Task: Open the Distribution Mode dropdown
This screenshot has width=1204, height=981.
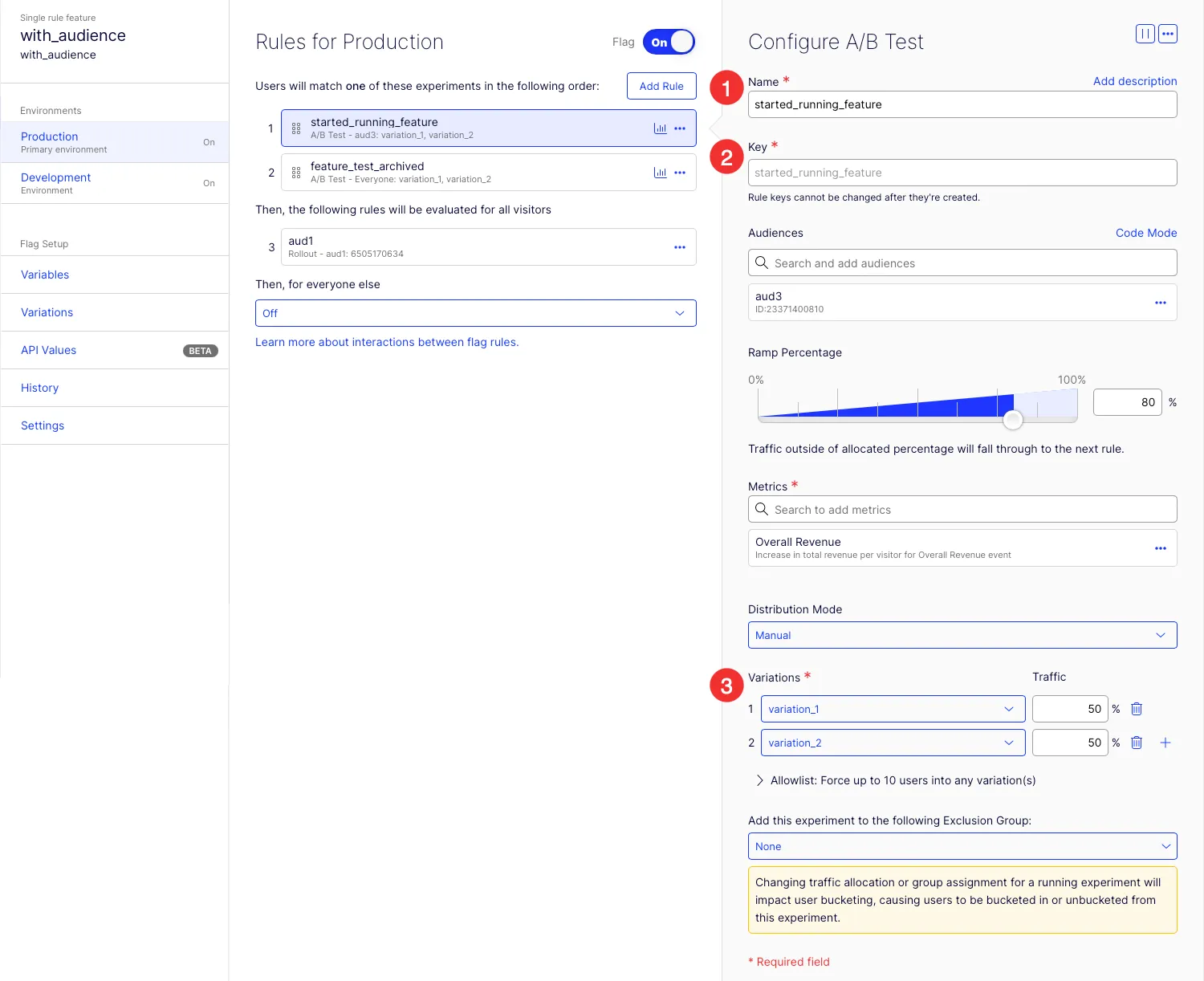Action: click(962, 635)
